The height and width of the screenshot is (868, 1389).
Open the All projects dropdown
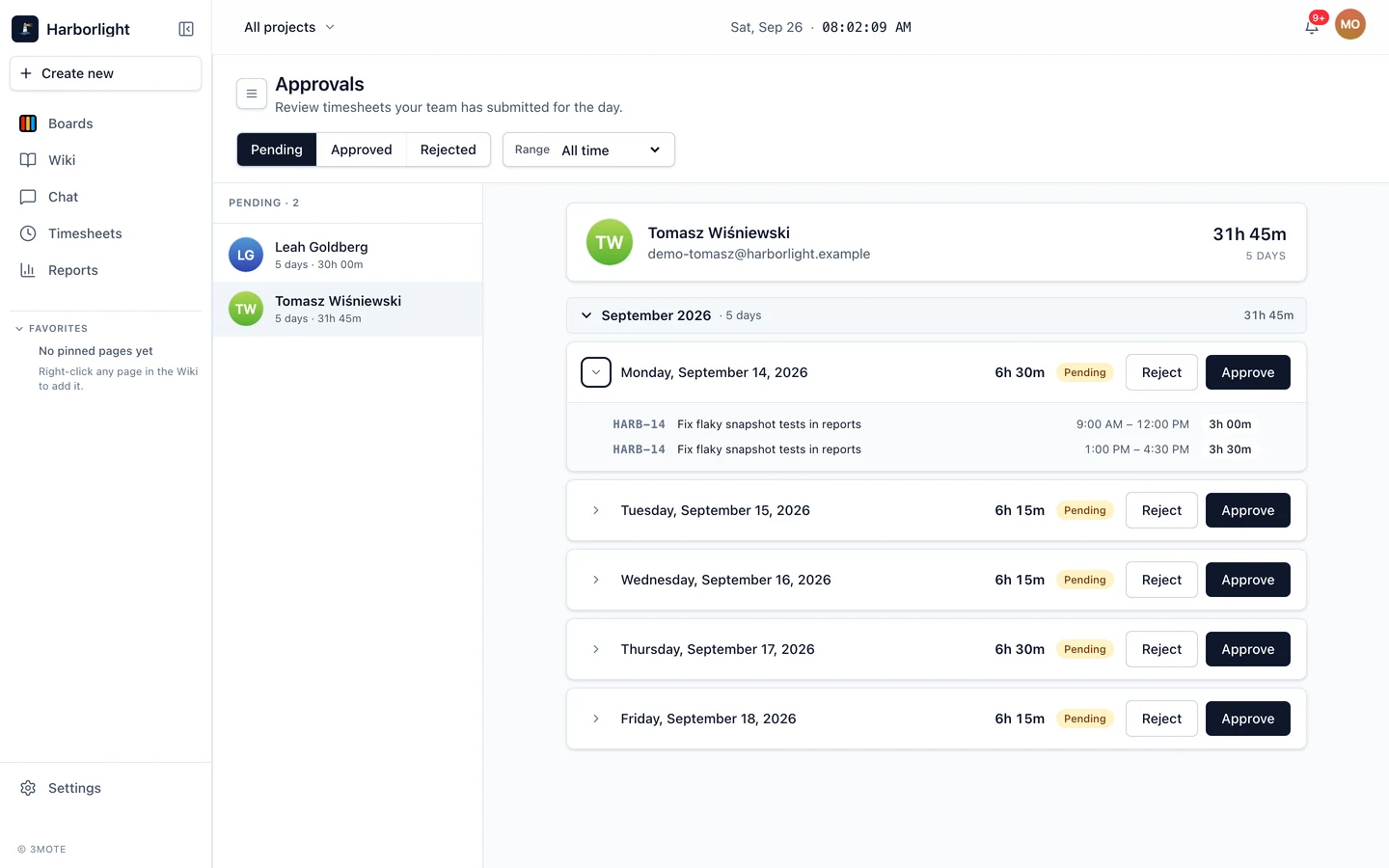click(289, 27)
